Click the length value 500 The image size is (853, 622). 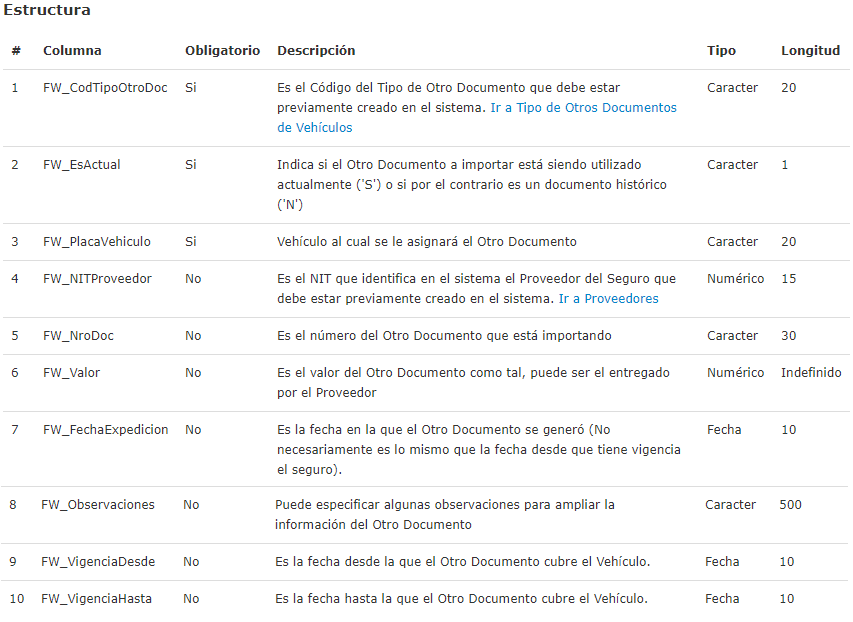tap(790, 505)
